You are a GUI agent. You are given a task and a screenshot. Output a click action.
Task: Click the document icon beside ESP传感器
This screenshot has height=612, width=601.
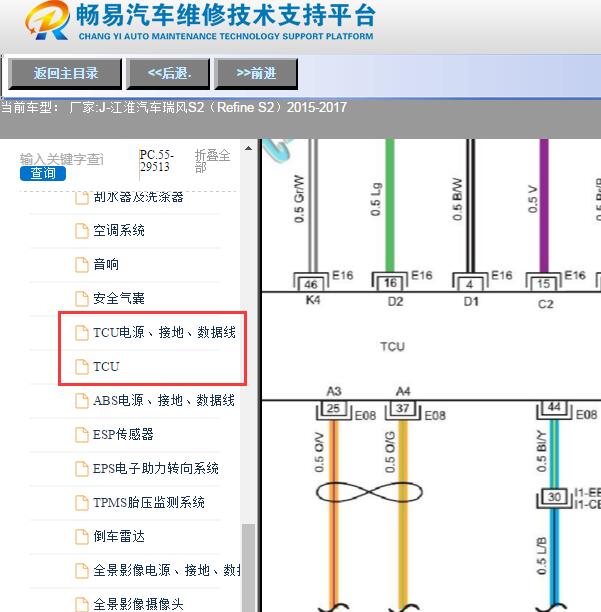pos(82,434)
